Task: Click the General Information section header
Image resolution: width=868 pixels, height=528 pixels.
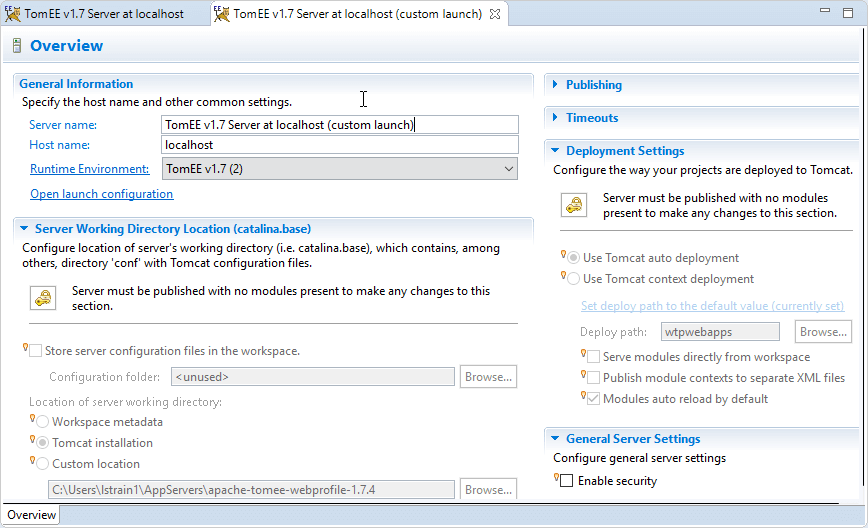Action: 76,84
